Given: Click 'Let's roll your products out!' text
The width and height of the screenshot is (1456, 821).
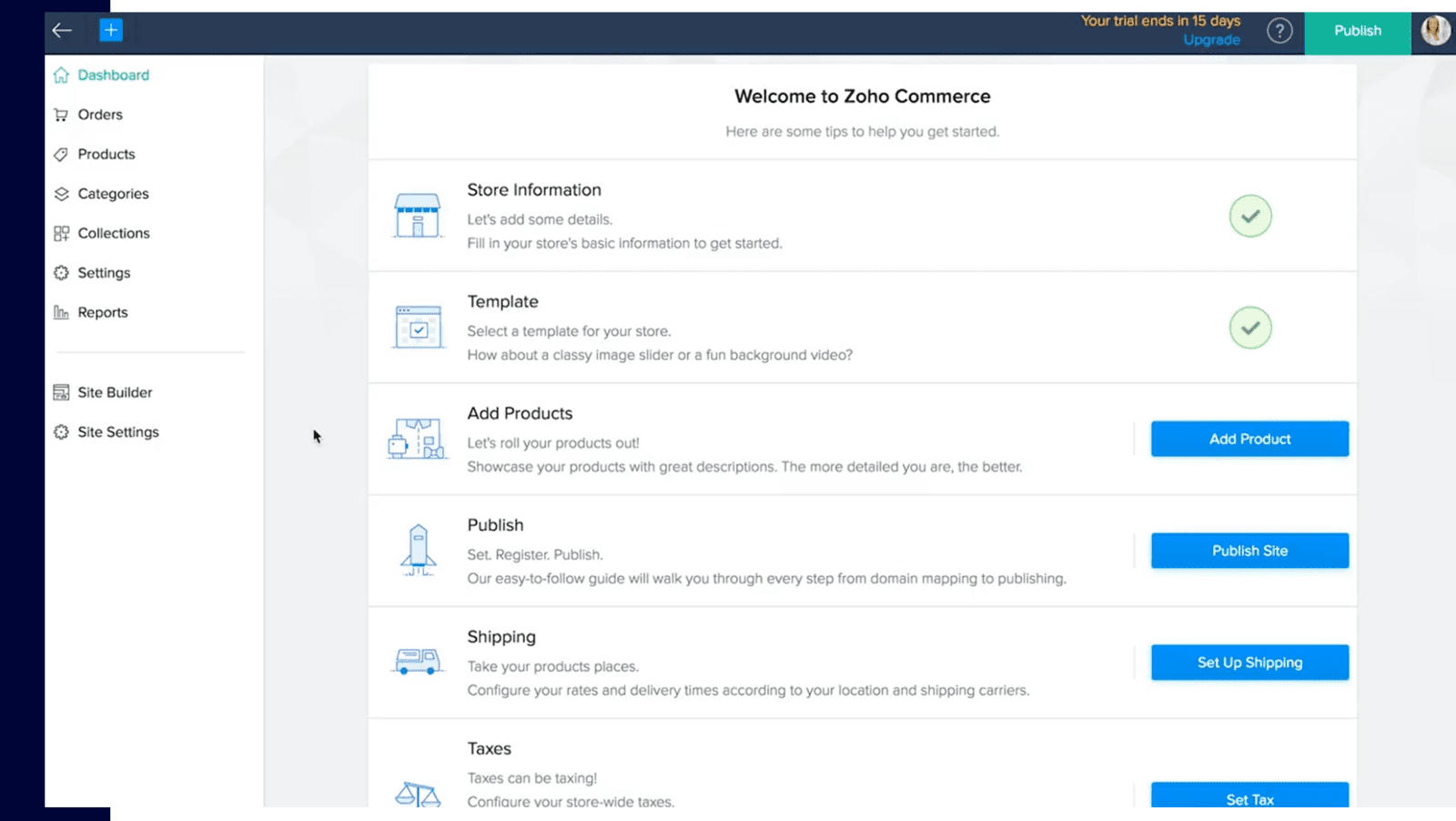Looking at the screenshot, I should coord(553,443).
